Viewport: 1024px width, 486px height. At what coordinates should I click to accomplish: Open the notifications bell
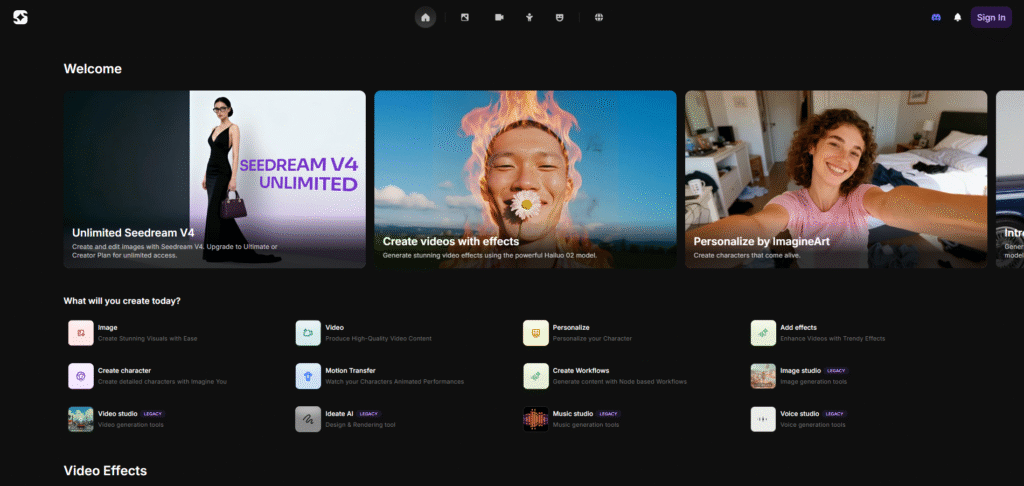click(957, 18)
